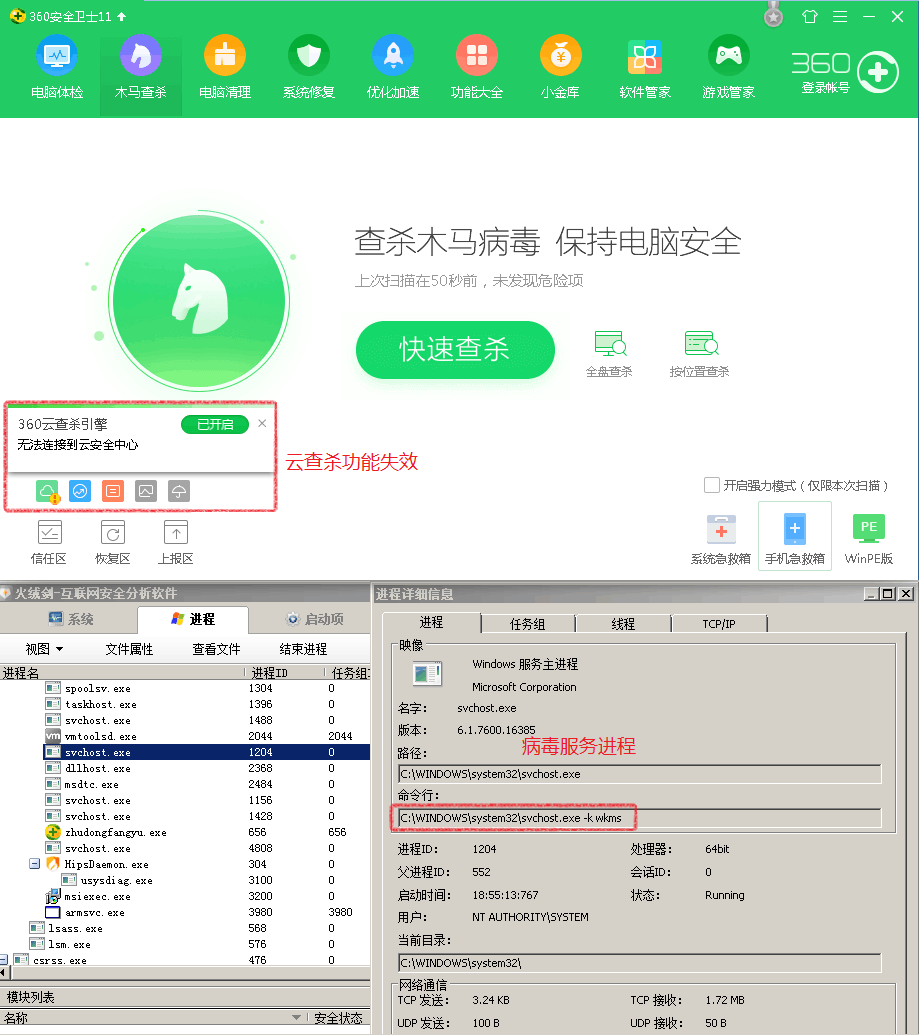Viewport: 919px width, 1036px height.
Task: Open 软件管家 icon
Action: point(645,57)
